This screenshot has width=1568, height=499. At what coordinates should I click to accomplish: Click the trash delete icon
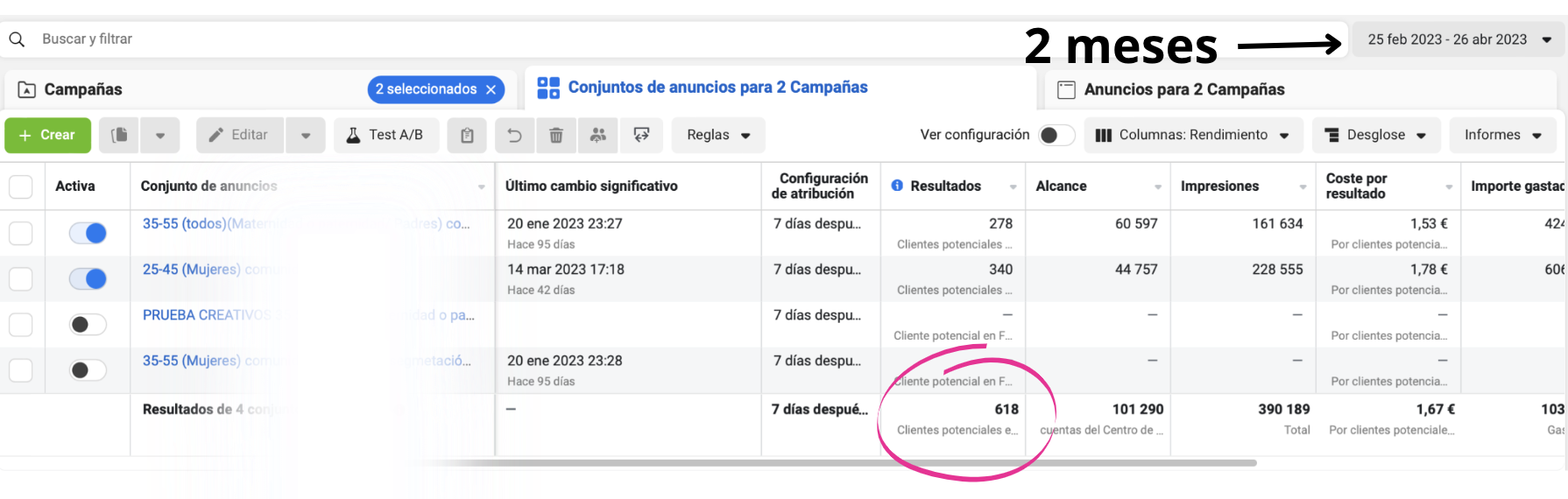point(555,135)
